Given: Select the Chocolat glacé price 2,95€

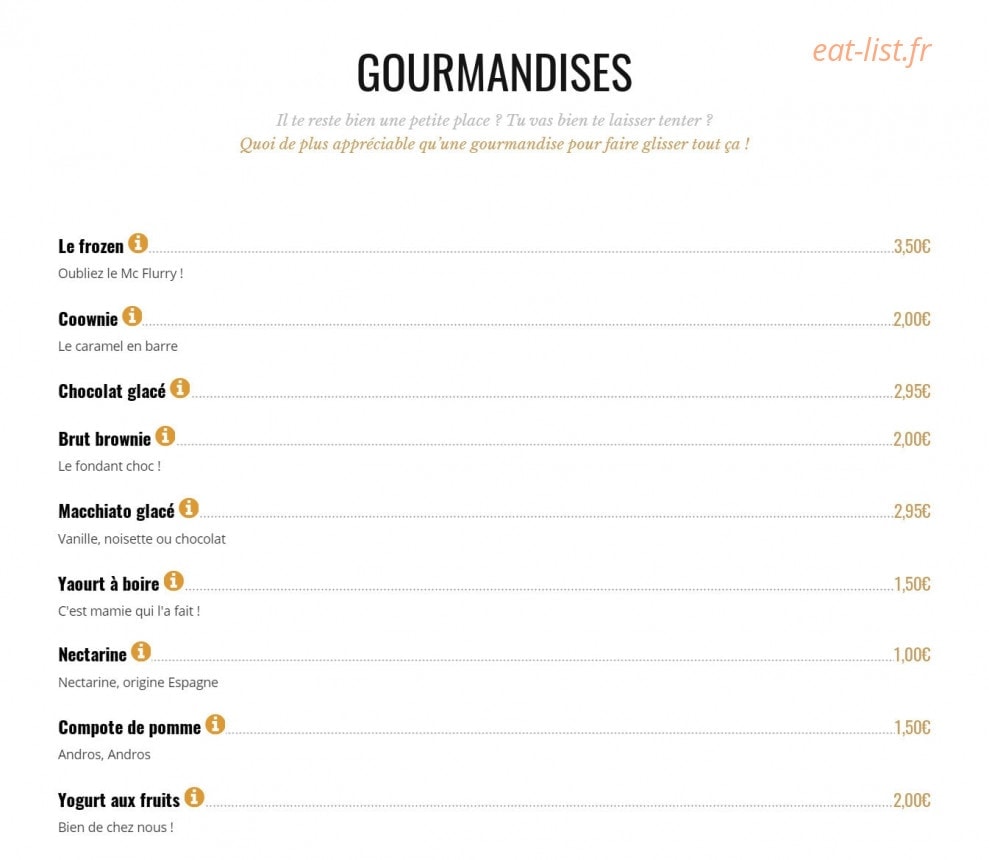Looking at the screenshot, I should pyautogui.click(x=912, y=391).
